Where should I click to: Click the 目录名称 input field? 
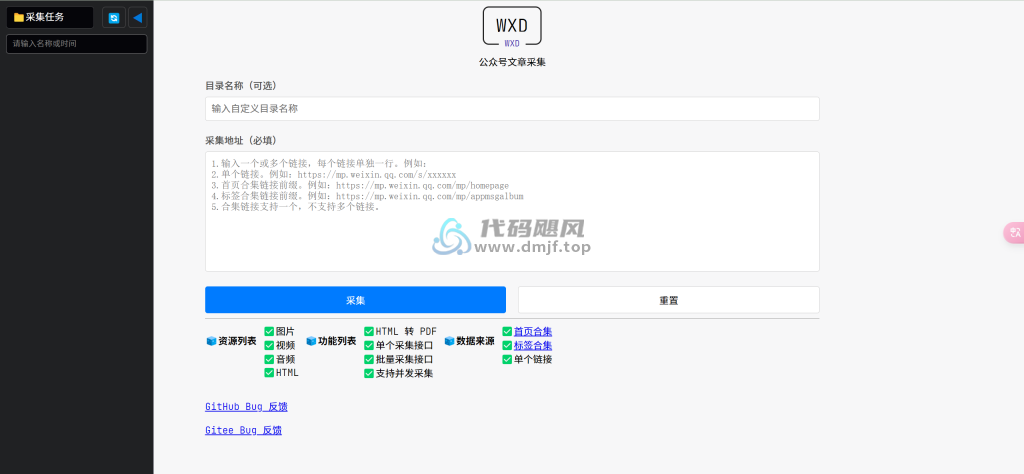tap(512, 109)
